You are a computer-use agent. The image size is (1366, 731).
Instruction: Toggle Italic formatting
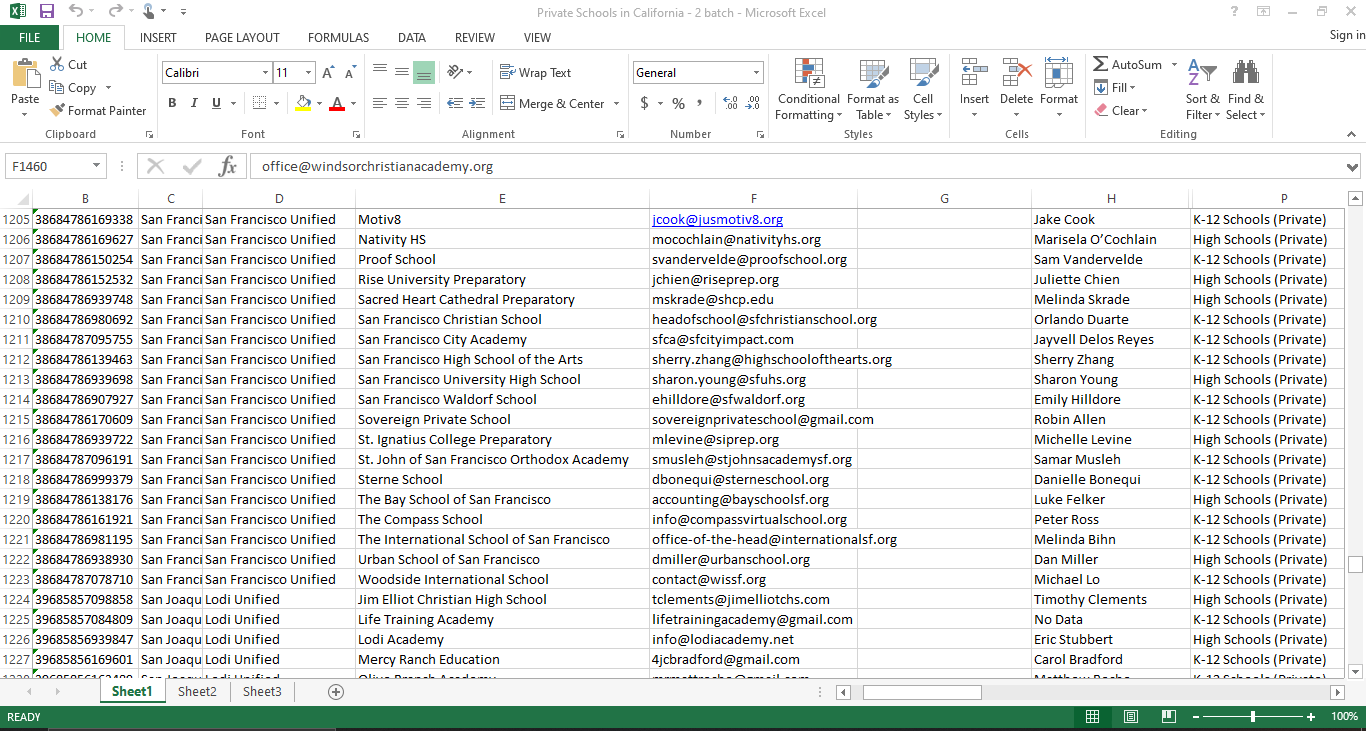coord(194,103)
